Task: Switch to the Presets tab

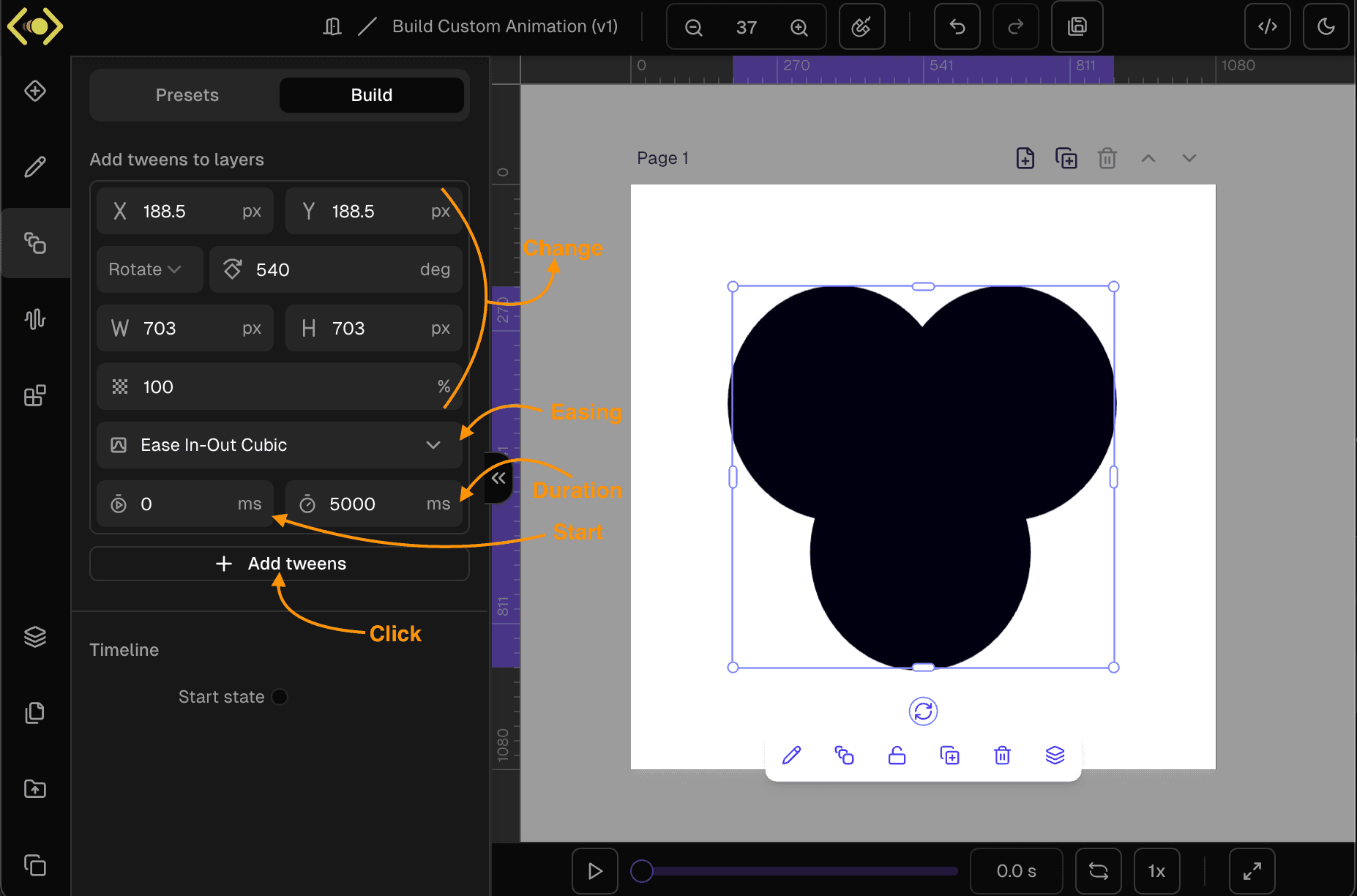Action: pyautogui.click(x=187, y=95)
